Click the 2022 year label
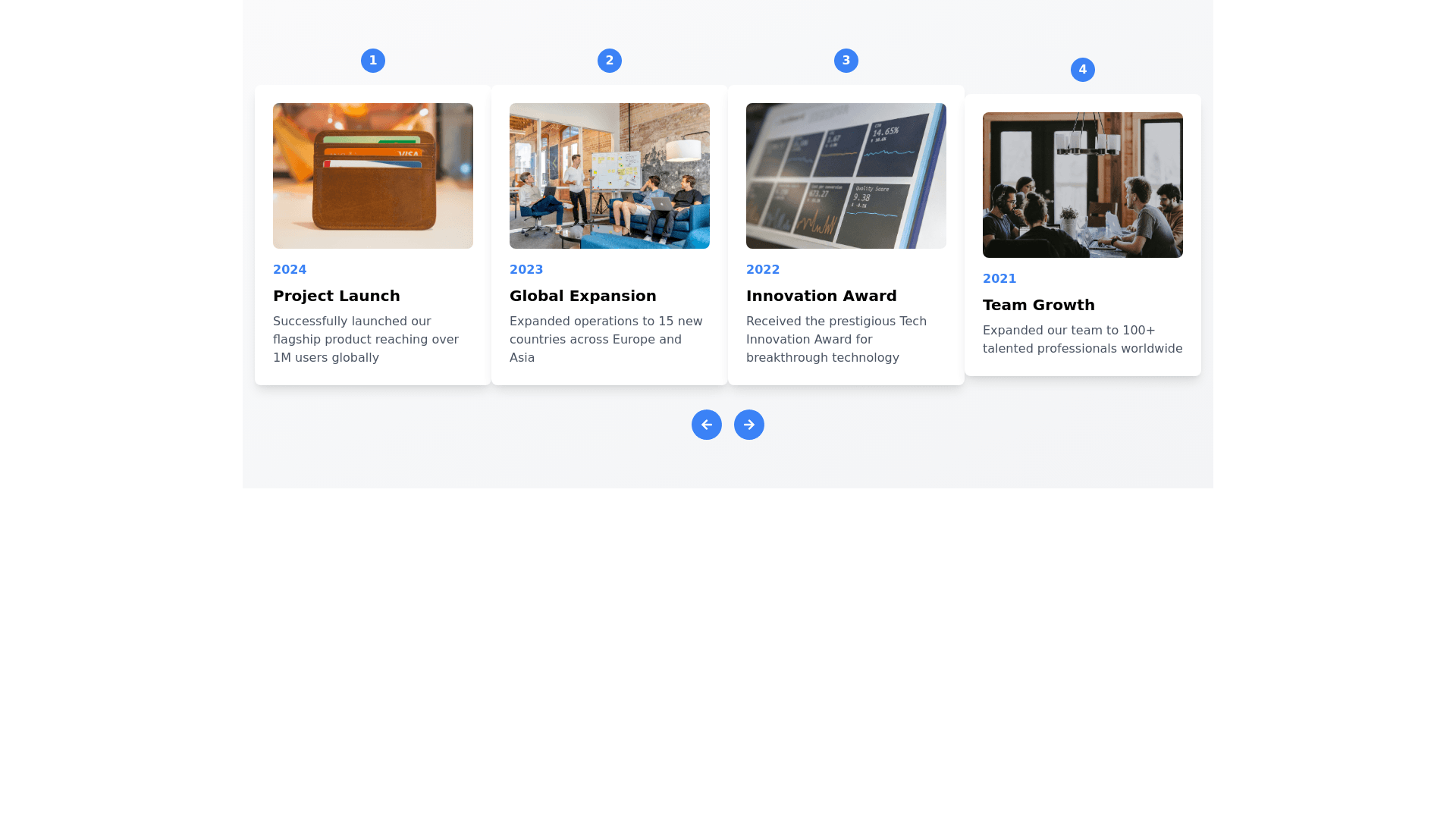Screen dimensions: 1456x819 pyautogui.click(x=763, y=269)
